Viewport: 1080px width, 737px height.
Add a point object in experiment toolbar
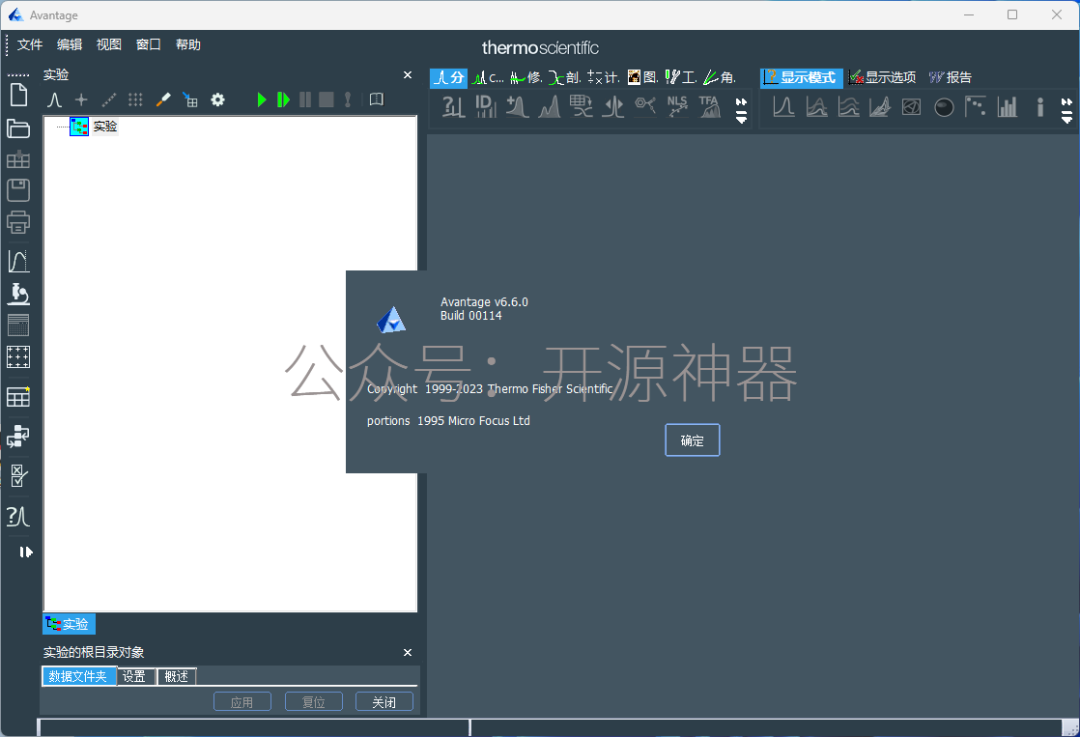(81, 100)
